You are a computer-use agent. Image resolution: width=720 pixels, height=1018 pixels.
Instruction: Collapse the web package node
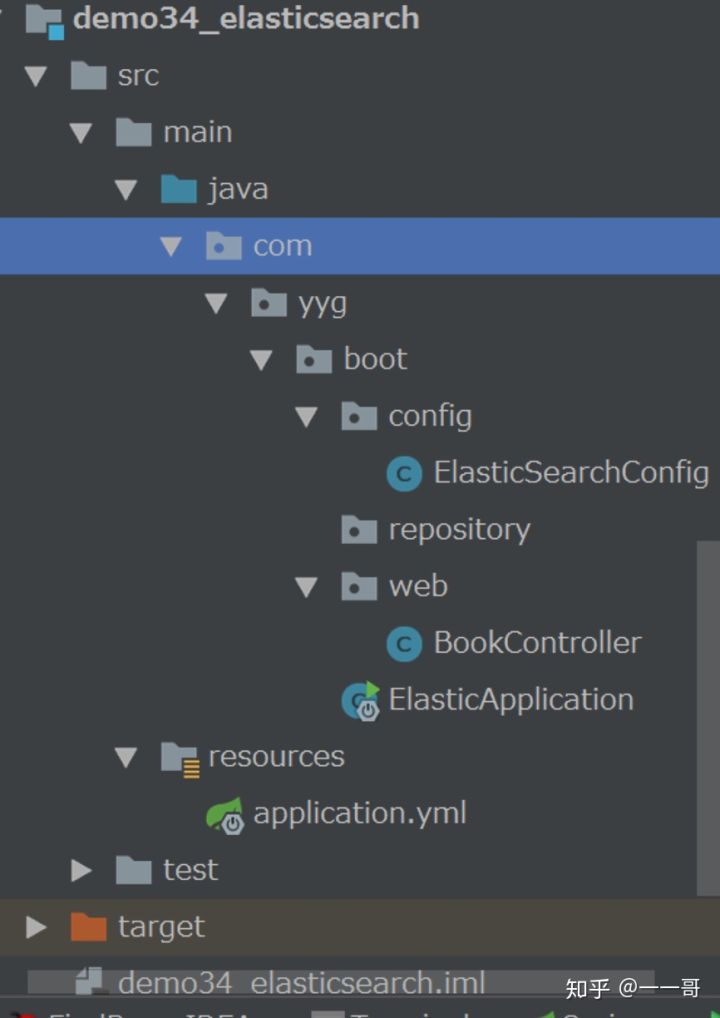(306, 587)
